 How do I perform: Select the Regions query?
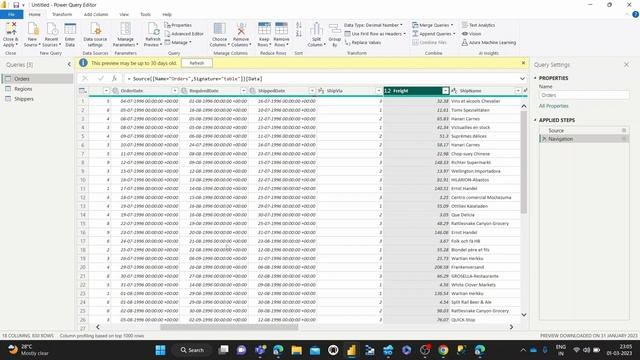pyautogui.click(x=38, y=89)
